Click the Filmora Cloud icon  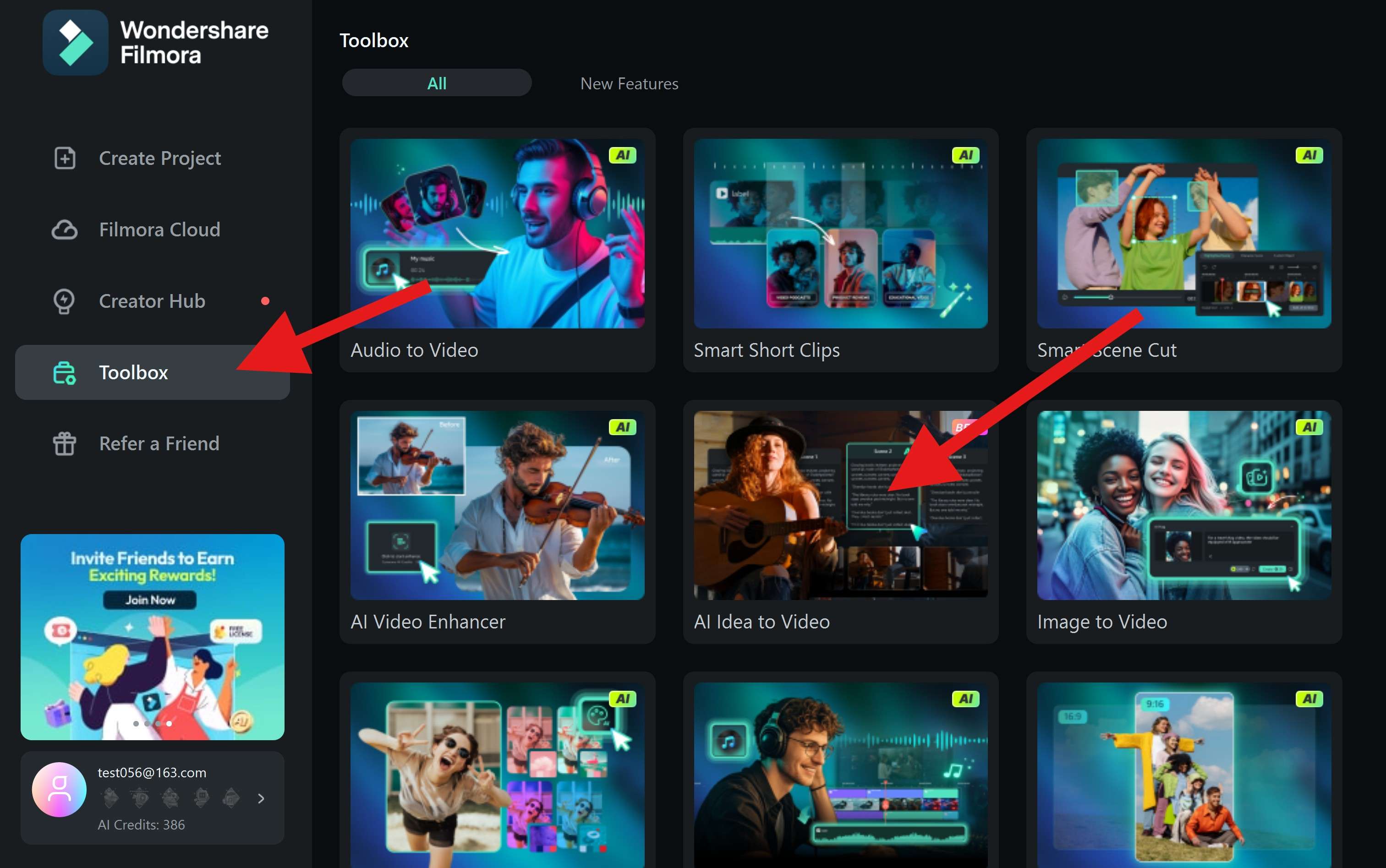(x=64, y=229)
